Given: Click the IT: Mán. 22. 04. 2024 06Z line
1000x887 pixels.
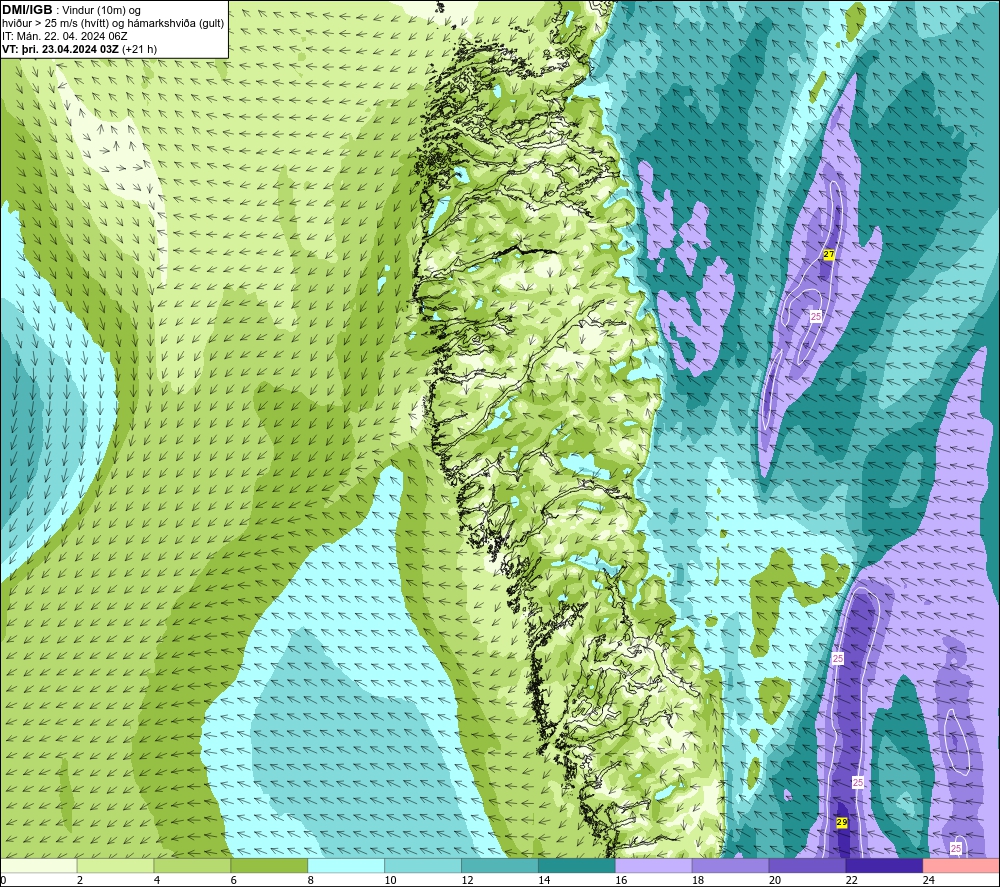Looking at the screenshot, I should tap(64, 36).
